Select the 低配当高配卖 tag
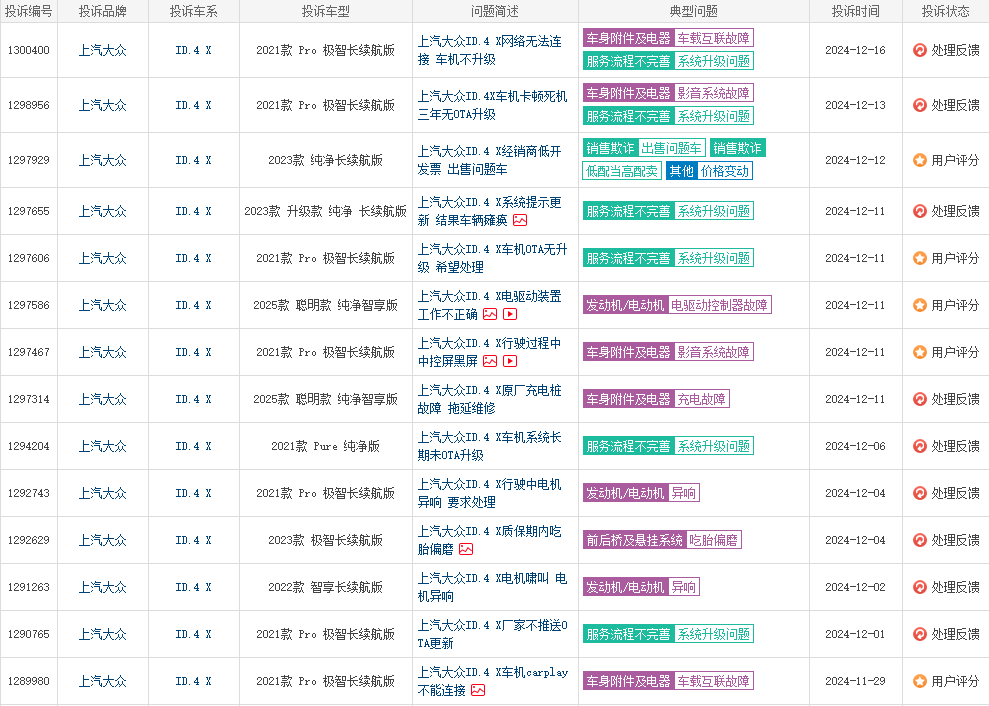This screenshot has width=989, height=706. click(622, 171)
